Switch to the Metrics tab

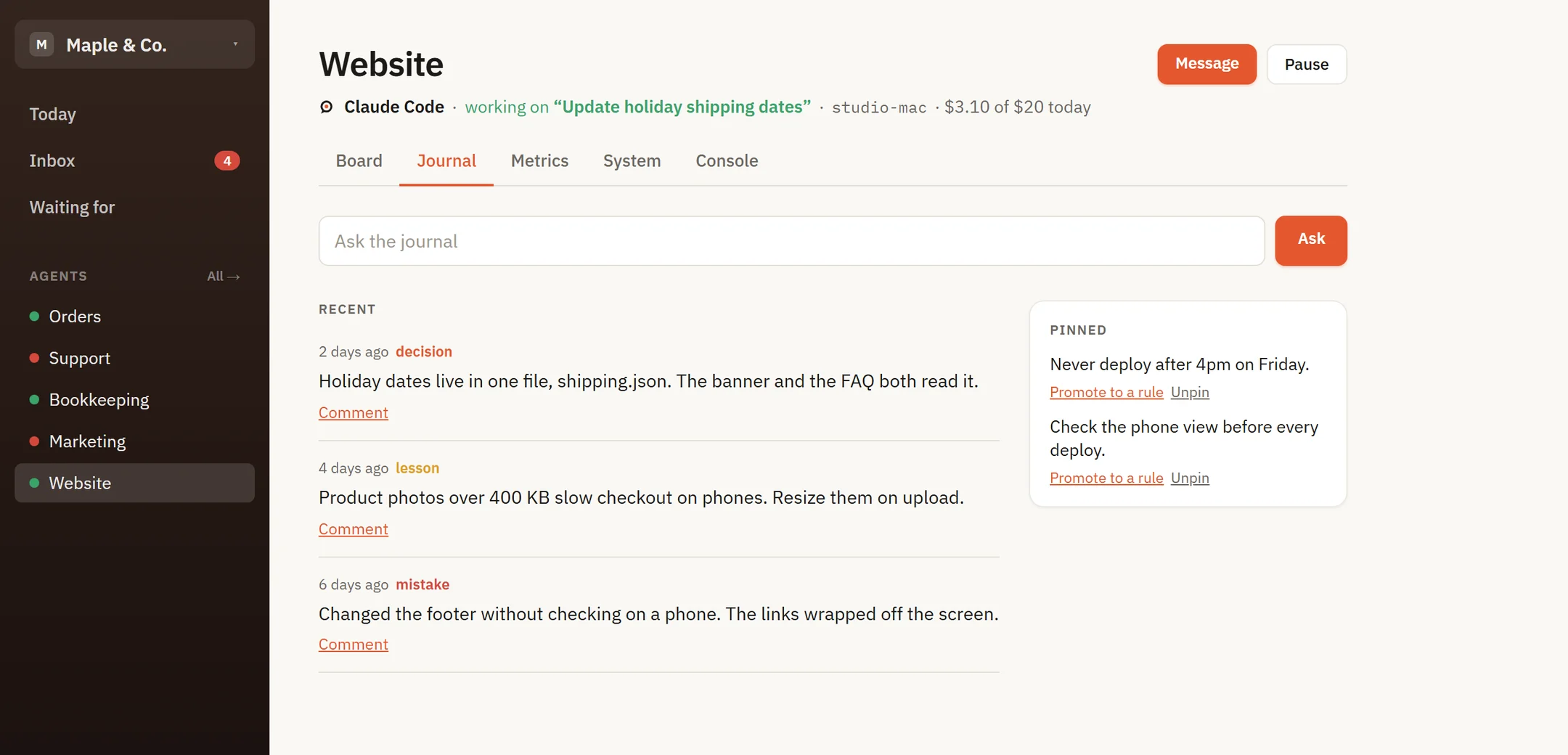click(539, 160)
